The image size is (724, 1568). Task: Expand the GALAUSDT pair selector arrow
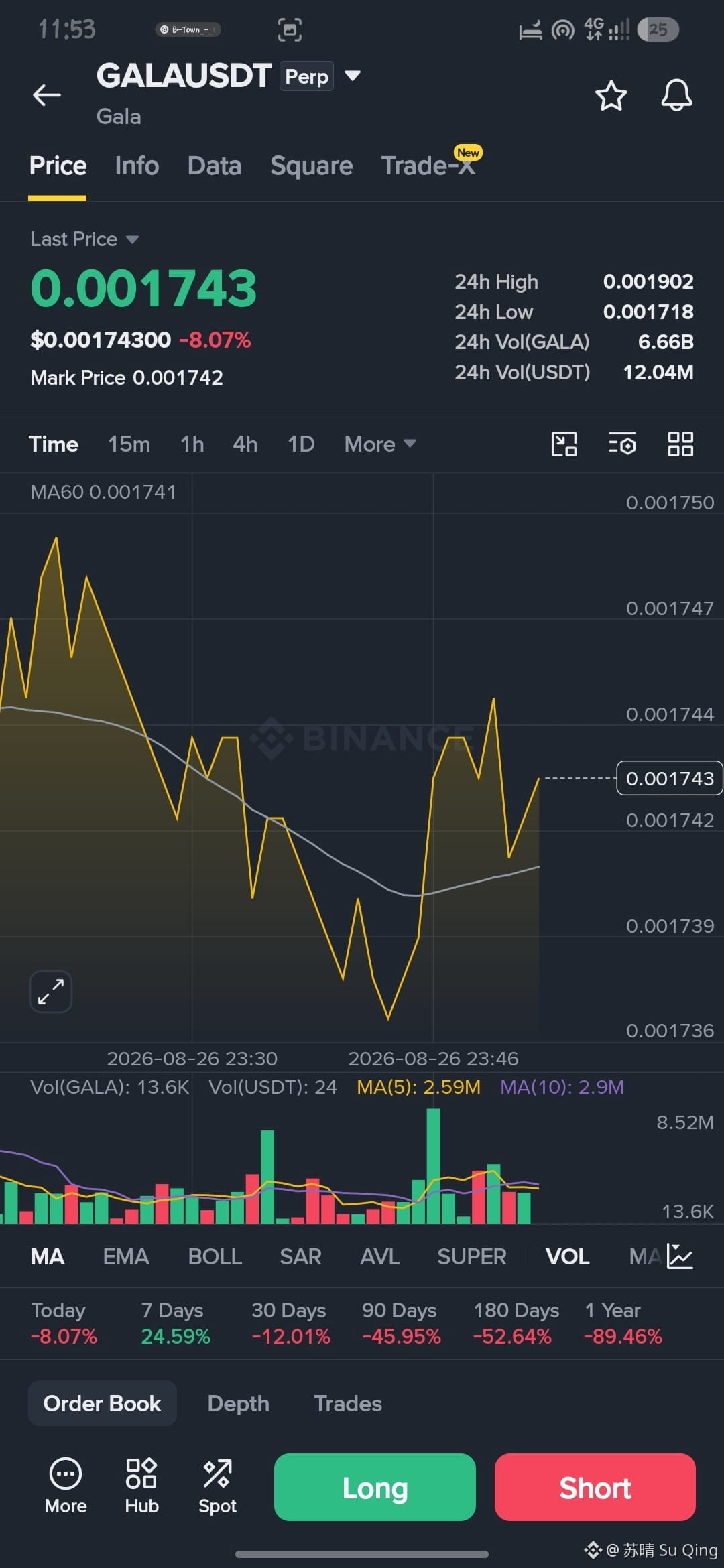(x=353, y=76)
